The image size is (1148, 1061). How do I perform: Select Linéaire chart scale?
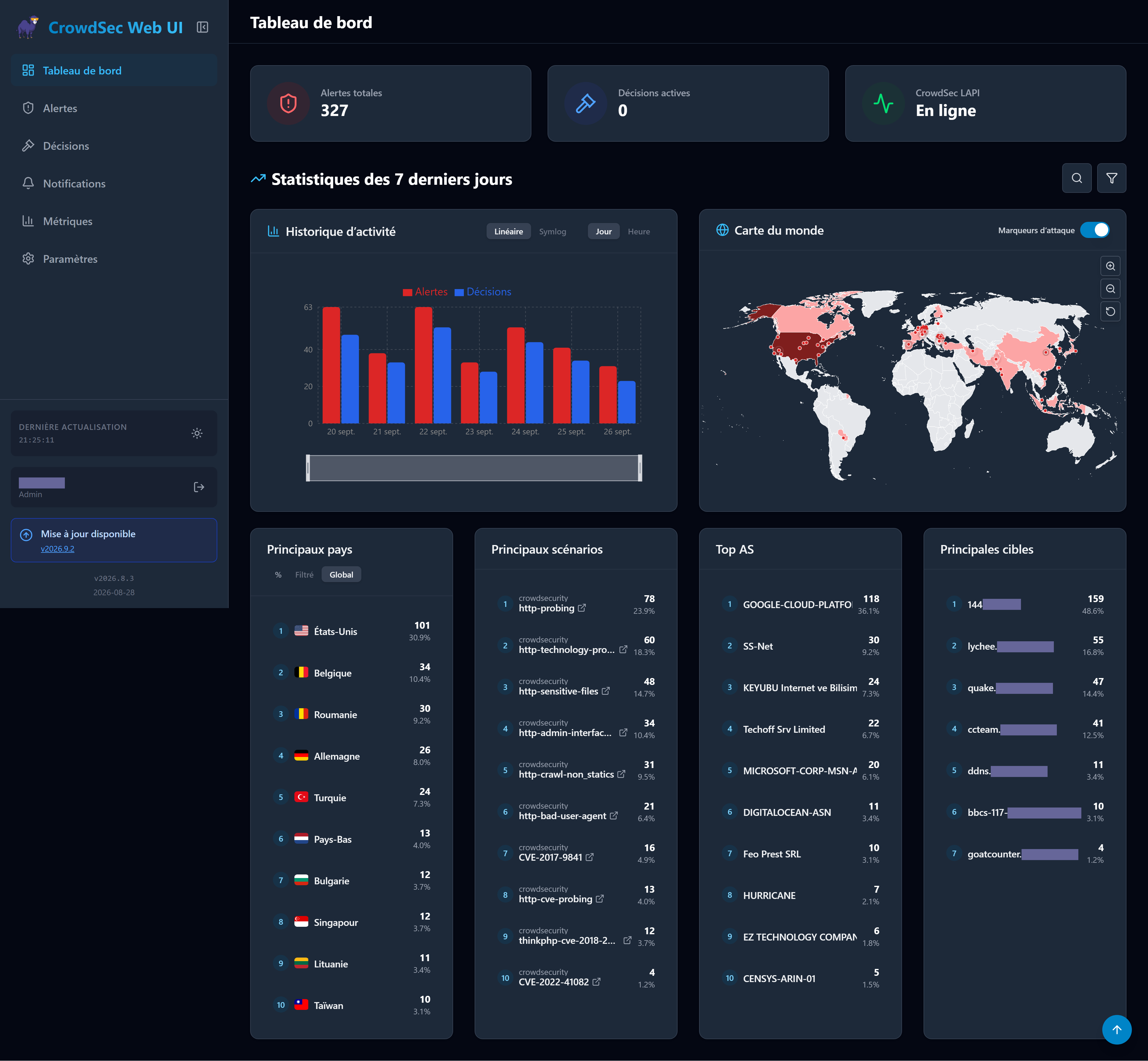pos(509,231)
